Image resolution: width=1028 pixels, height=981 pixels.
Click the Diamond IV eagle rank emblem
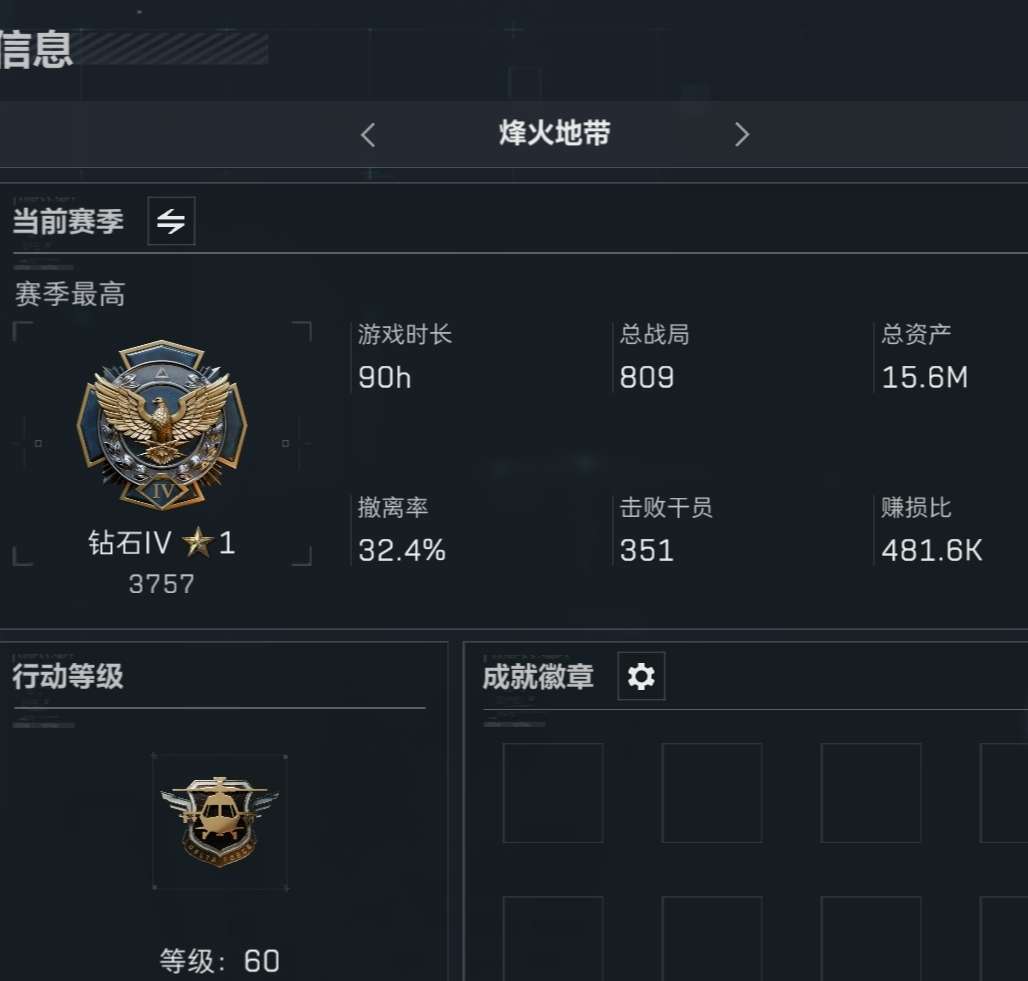click(x=162, y=426)
